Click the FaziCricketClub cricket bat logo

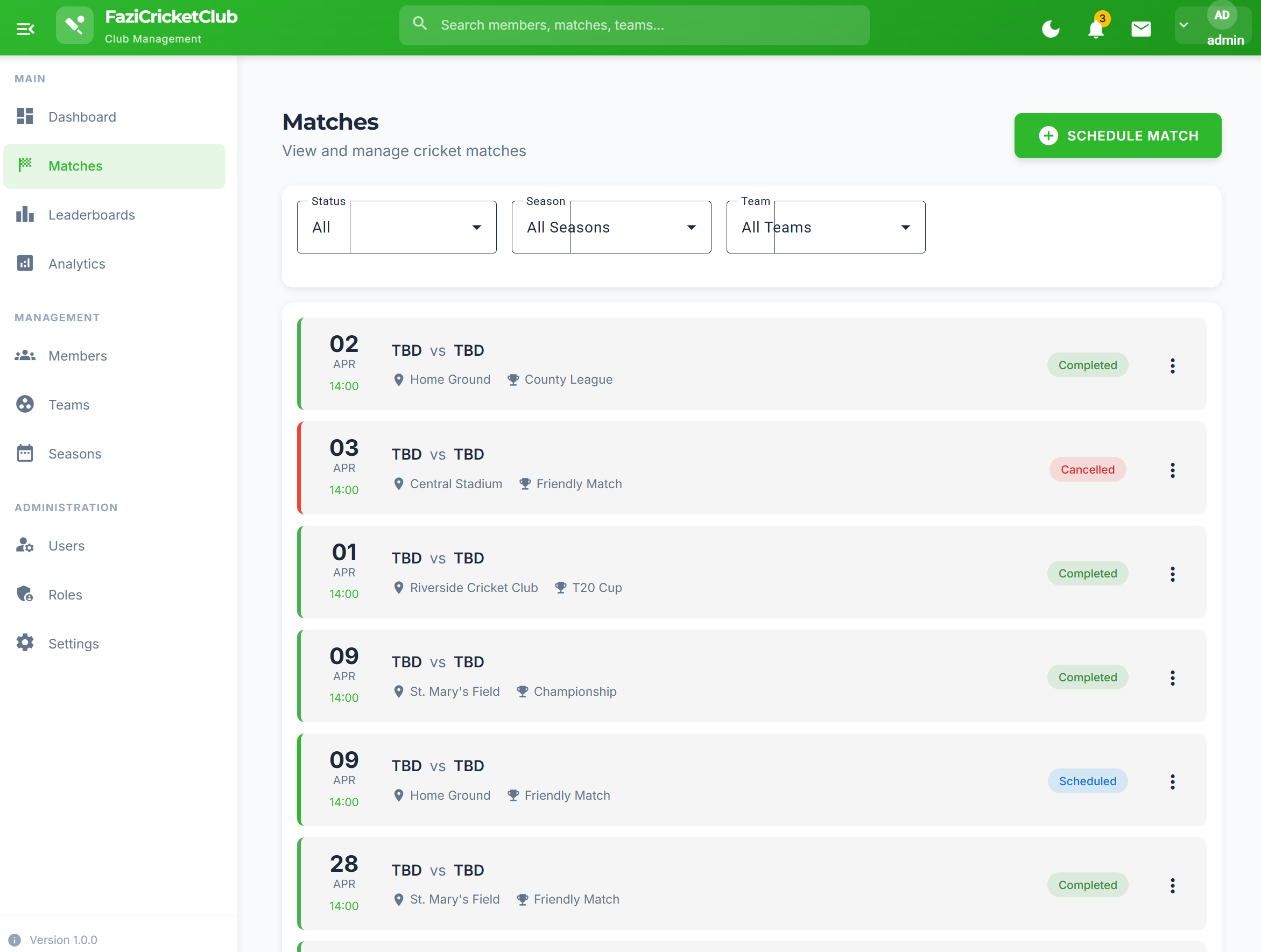coord(75,26)
